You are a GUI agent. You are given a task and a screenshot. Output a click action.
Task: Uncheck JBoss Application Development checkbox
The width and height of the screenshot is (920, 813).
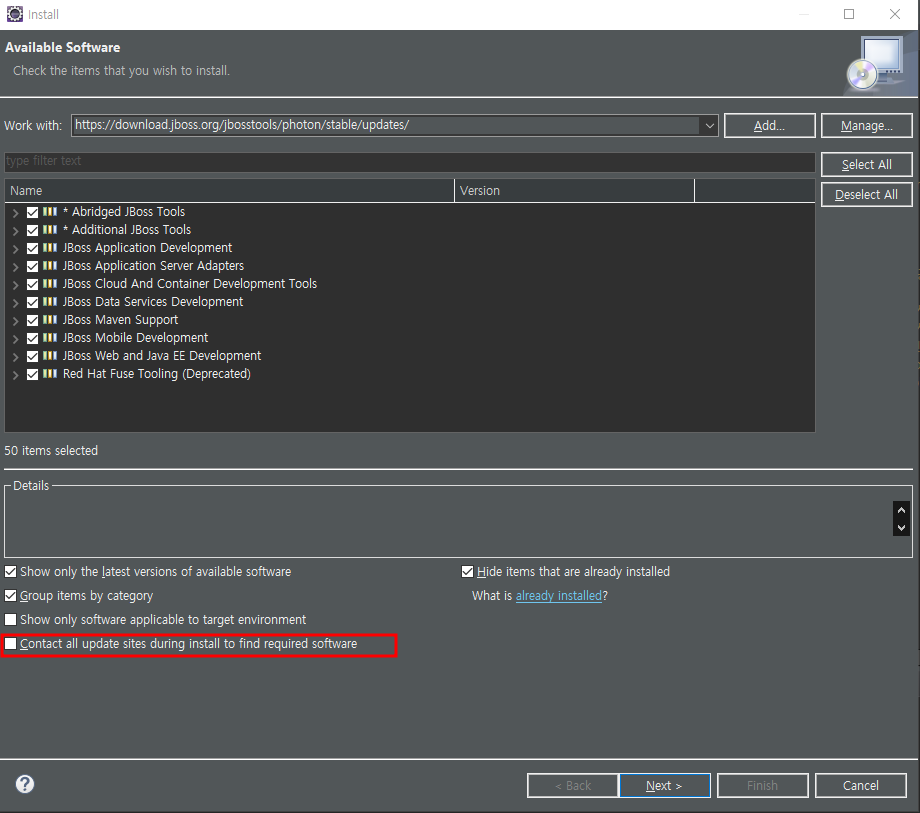[x=32, y=248]
